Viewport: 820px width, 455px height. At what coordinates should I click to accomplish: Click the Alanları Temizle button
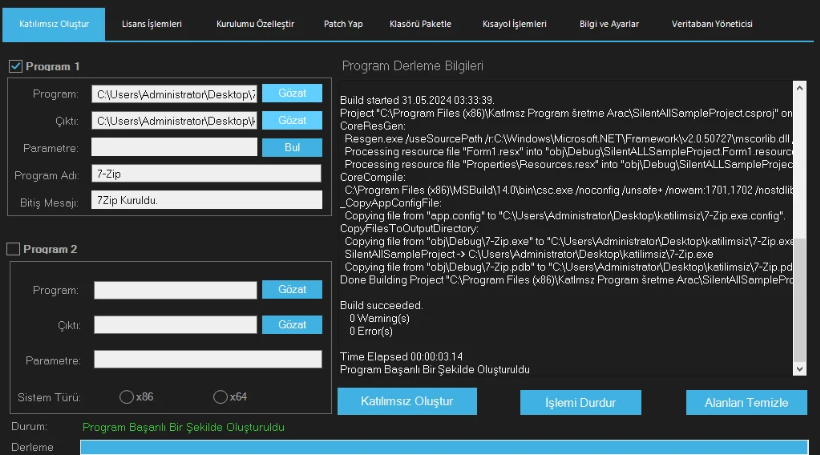tap(746, 402)
